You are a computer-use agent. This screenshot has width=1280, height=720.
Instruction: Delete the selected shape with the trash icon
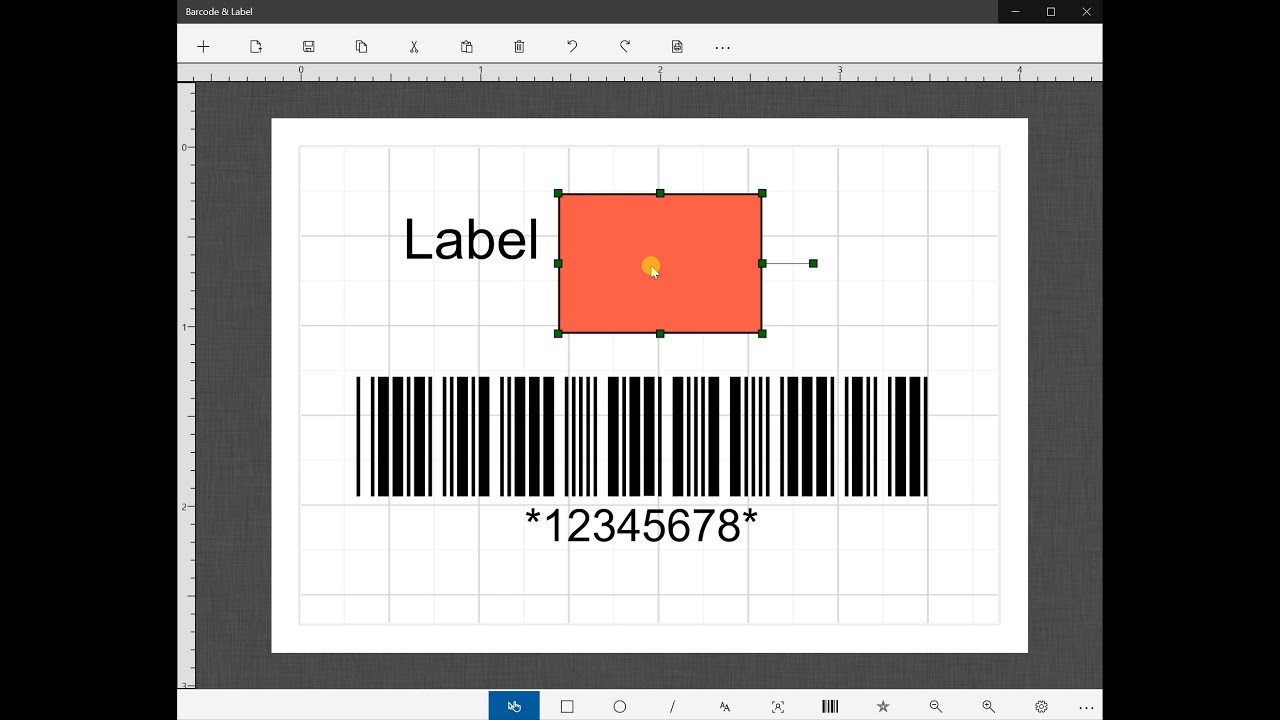click(x=519, y=47)
